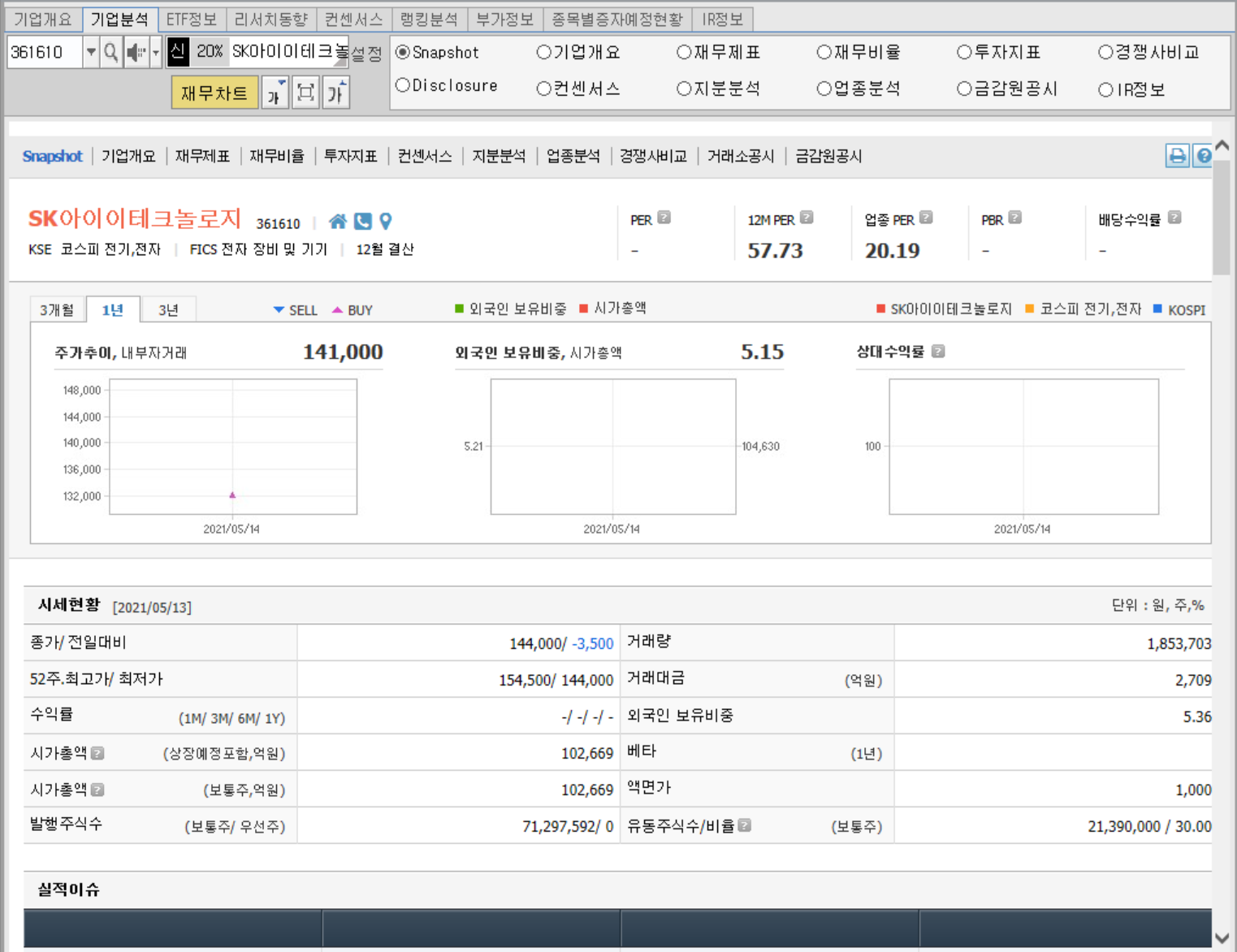This screenshot has width=1237, height=952.
Task: Click the orange 코스피 전기,전자 legend swatch
Action: click(1030, 309)
